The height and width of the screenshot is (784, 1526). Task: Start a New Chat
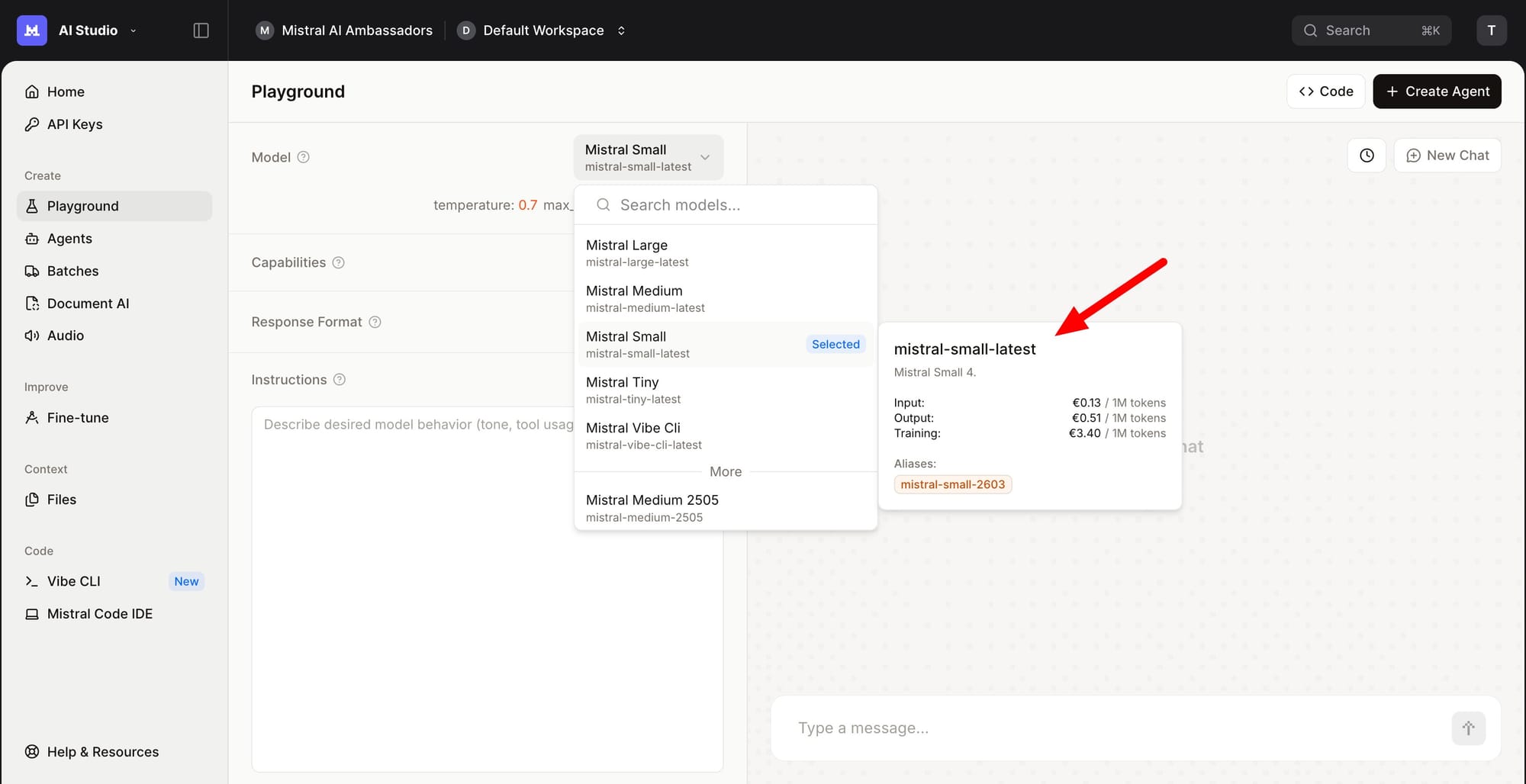pos(1447,156)
